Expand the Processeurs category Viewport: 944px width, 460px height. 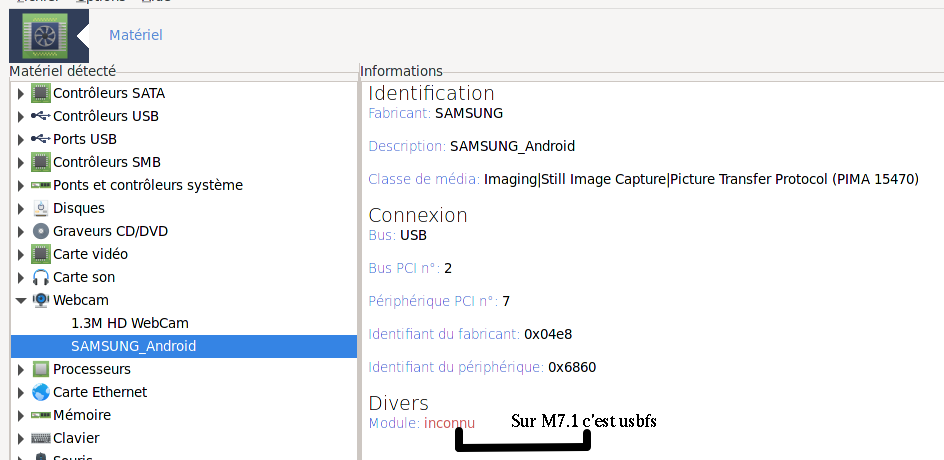click(x=20, y=369)
